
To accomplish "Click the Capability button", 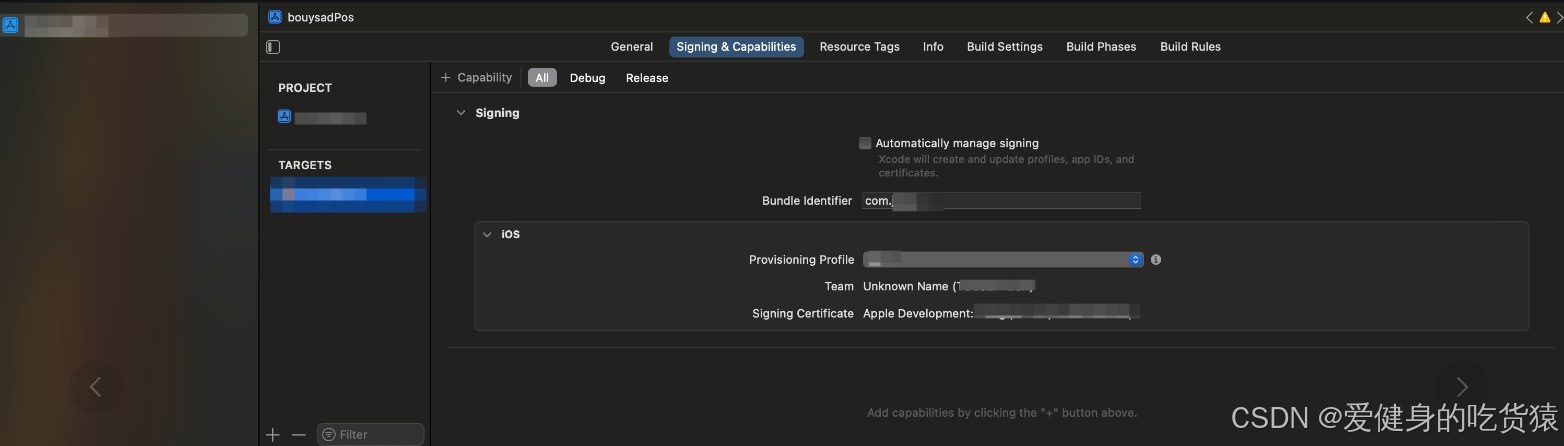I will coord(476,77).
